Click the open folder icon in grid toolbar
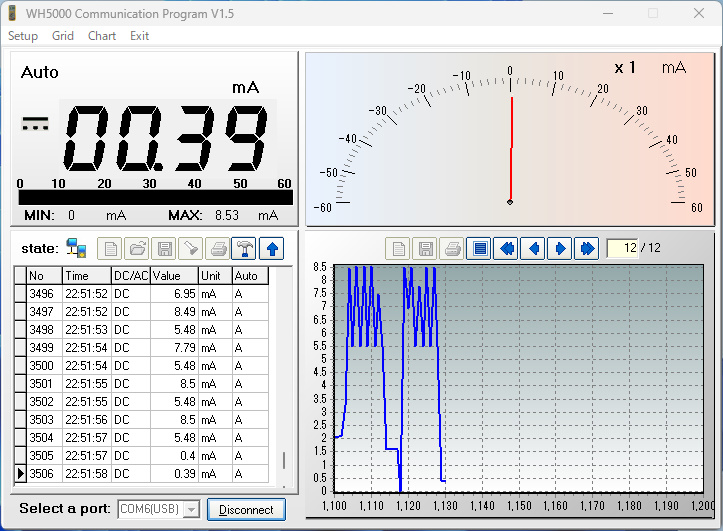This screenshot has width=723, height=531. pos(137,248)
